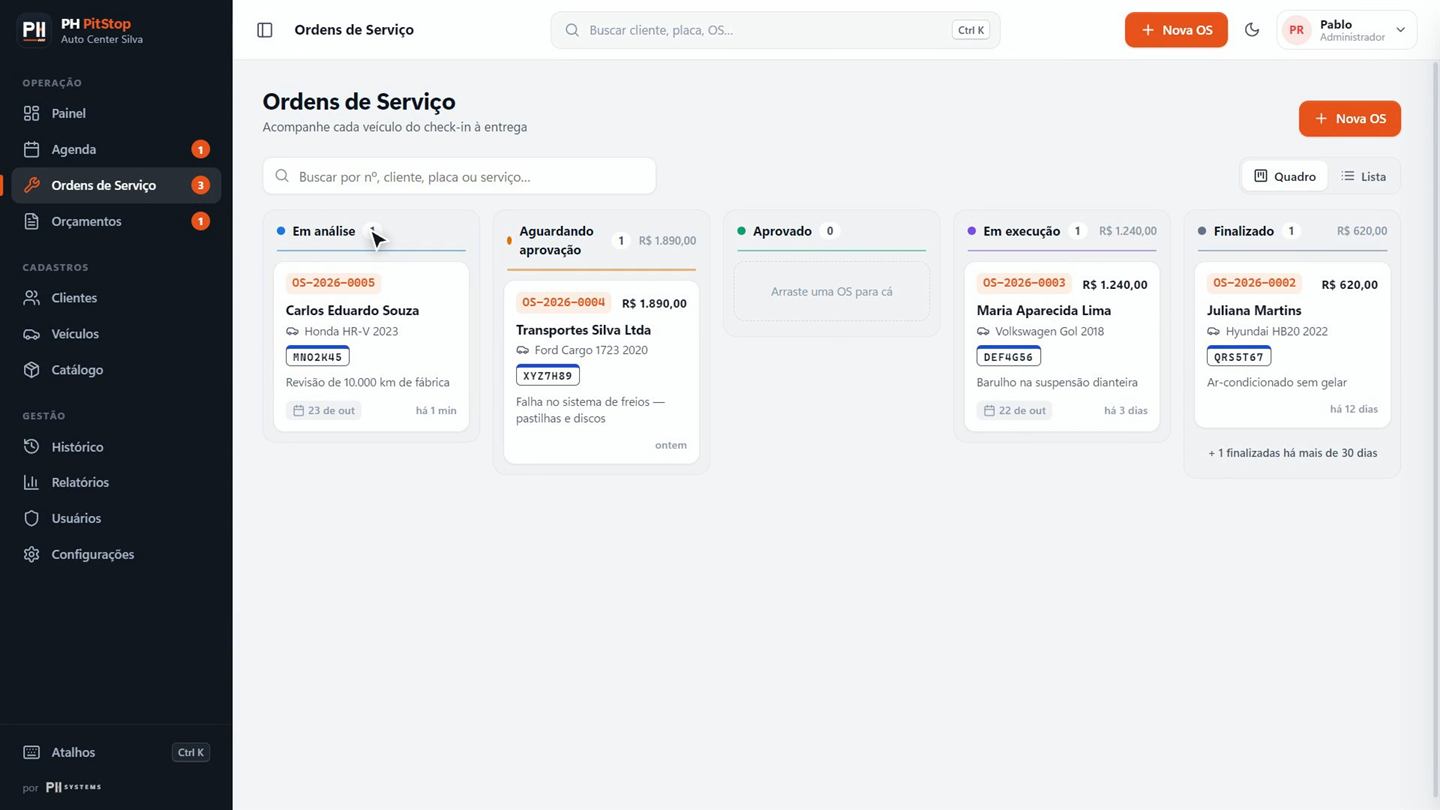Open the Pablo Administrador user menu
1440x810 pixels.
point(1347,30)
